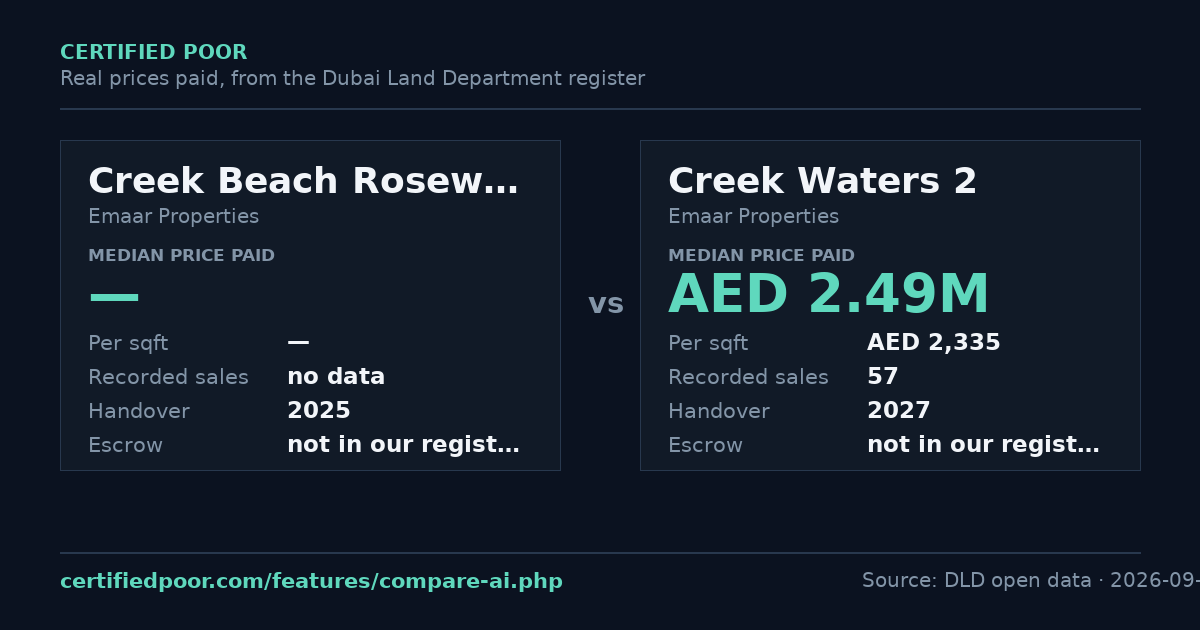Open the certifiedpoor.com compare-ai link
Screen dimensions: 1200x630
311,581
